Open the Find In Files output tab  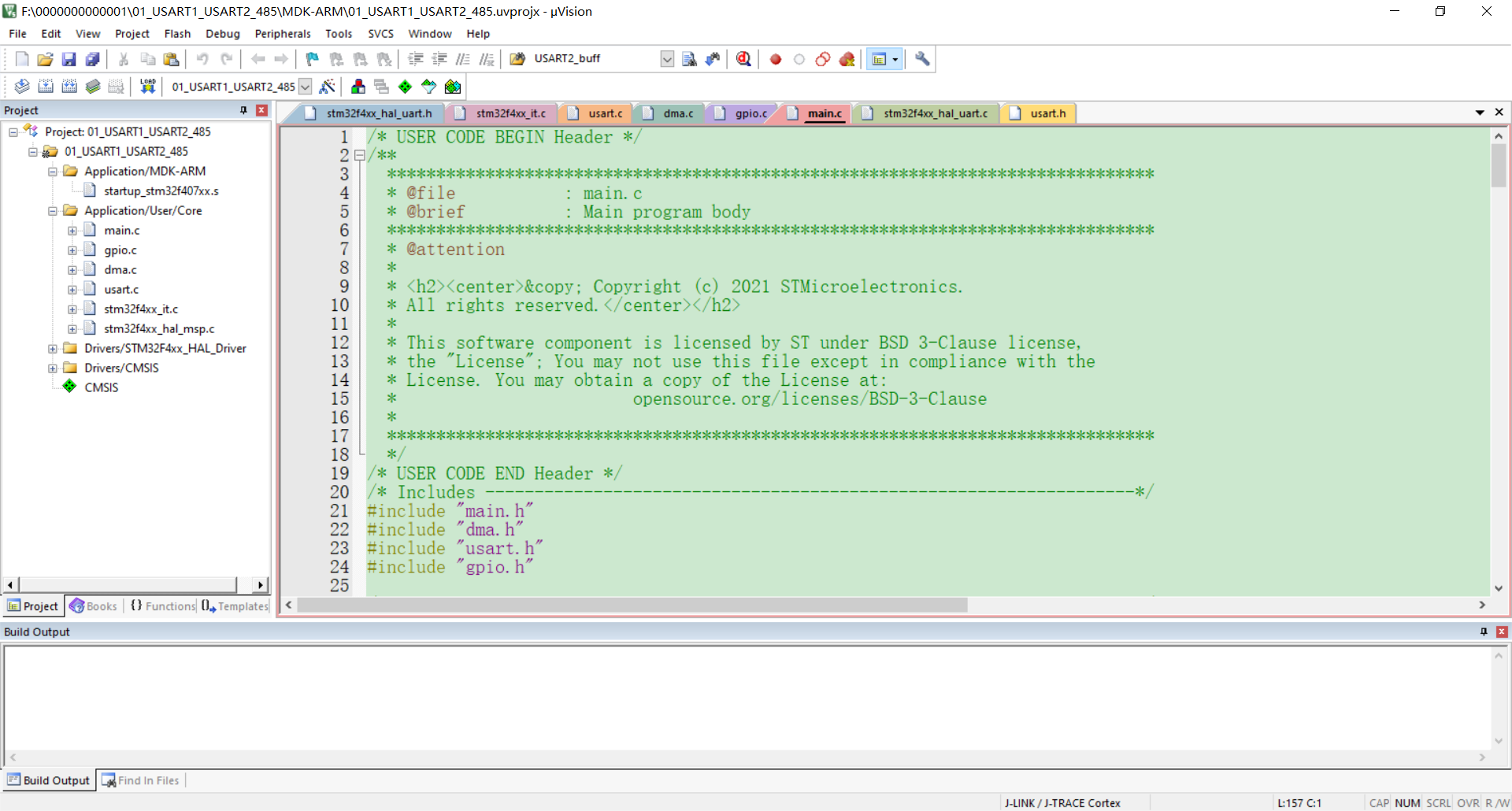pos(141,780)
